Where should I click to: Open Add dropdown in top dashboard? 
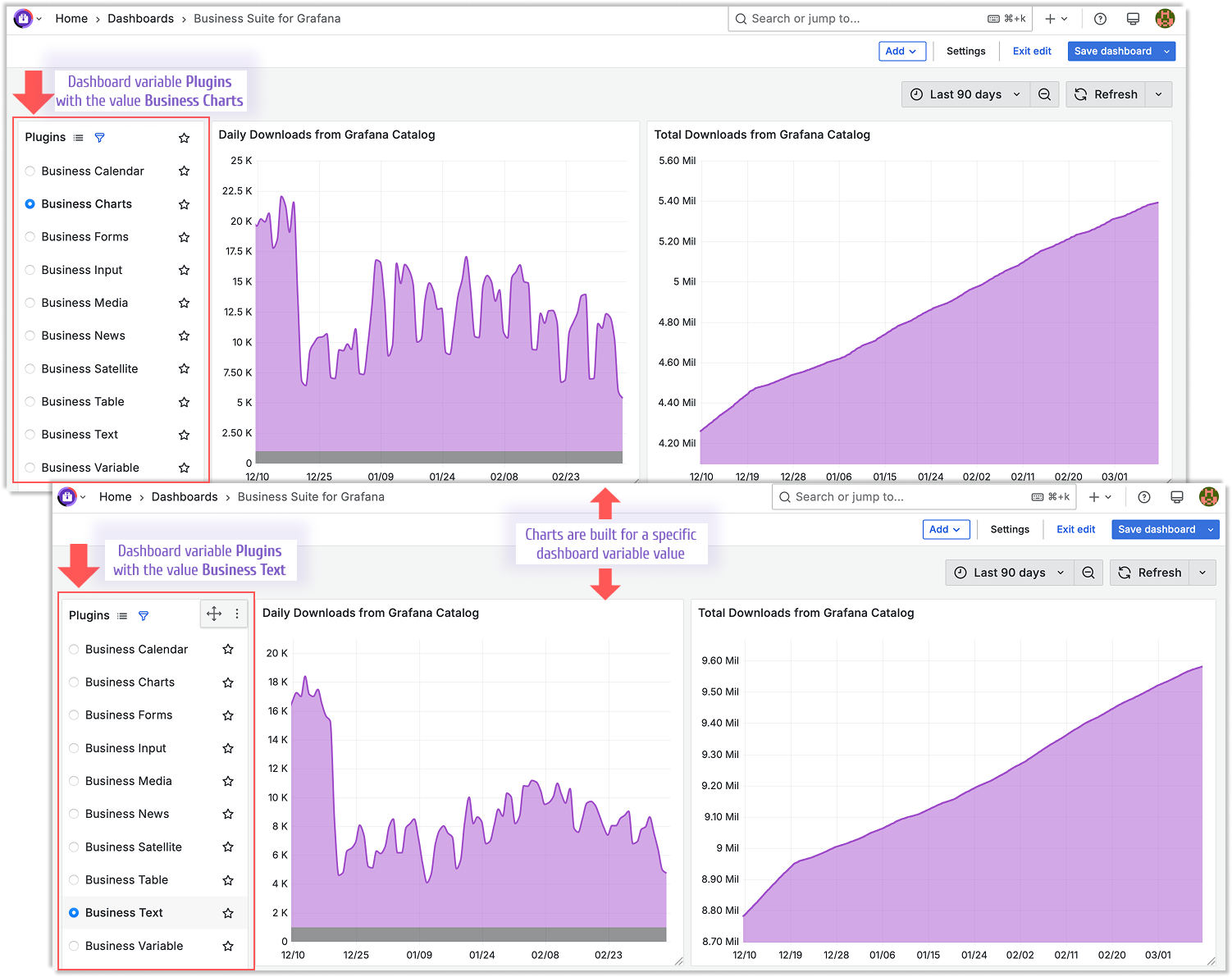tap(901, 51)
